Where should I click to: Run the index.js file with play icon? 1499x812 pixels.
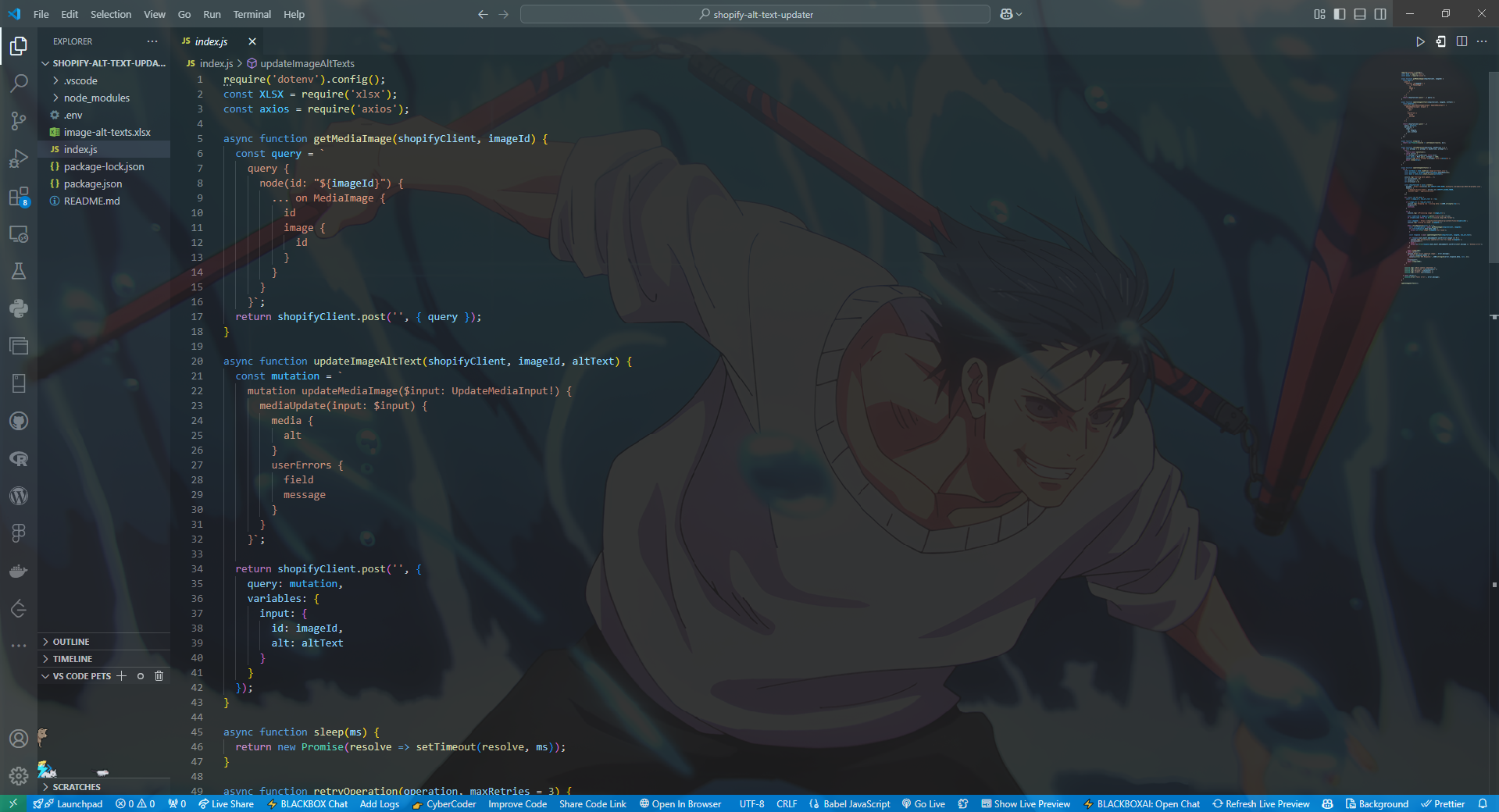[x=1420, y=41]
